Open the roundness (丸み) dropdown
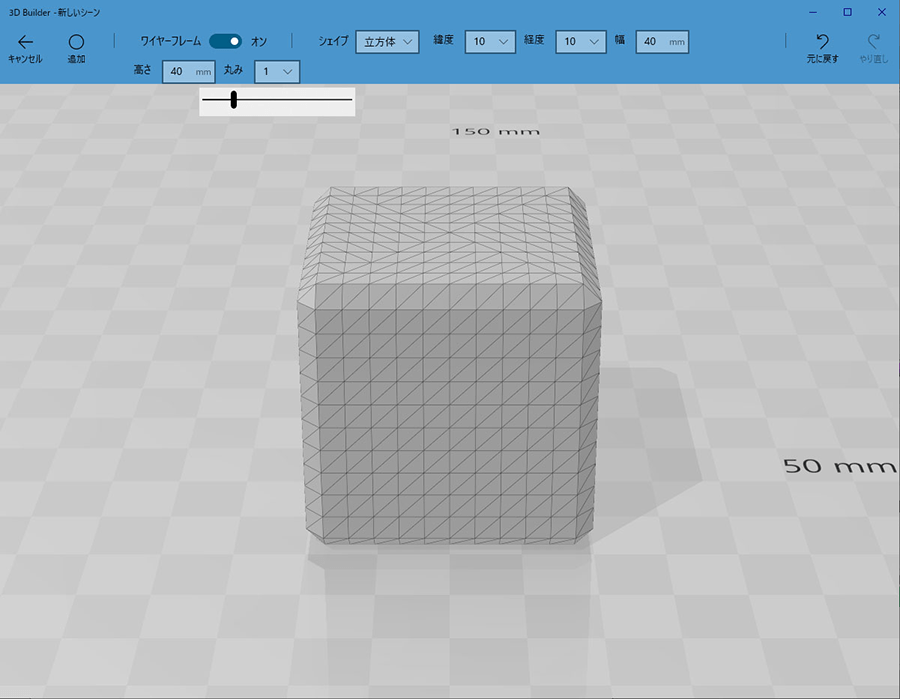This screenshot has width=900, height=699. [x=277, y=72]
